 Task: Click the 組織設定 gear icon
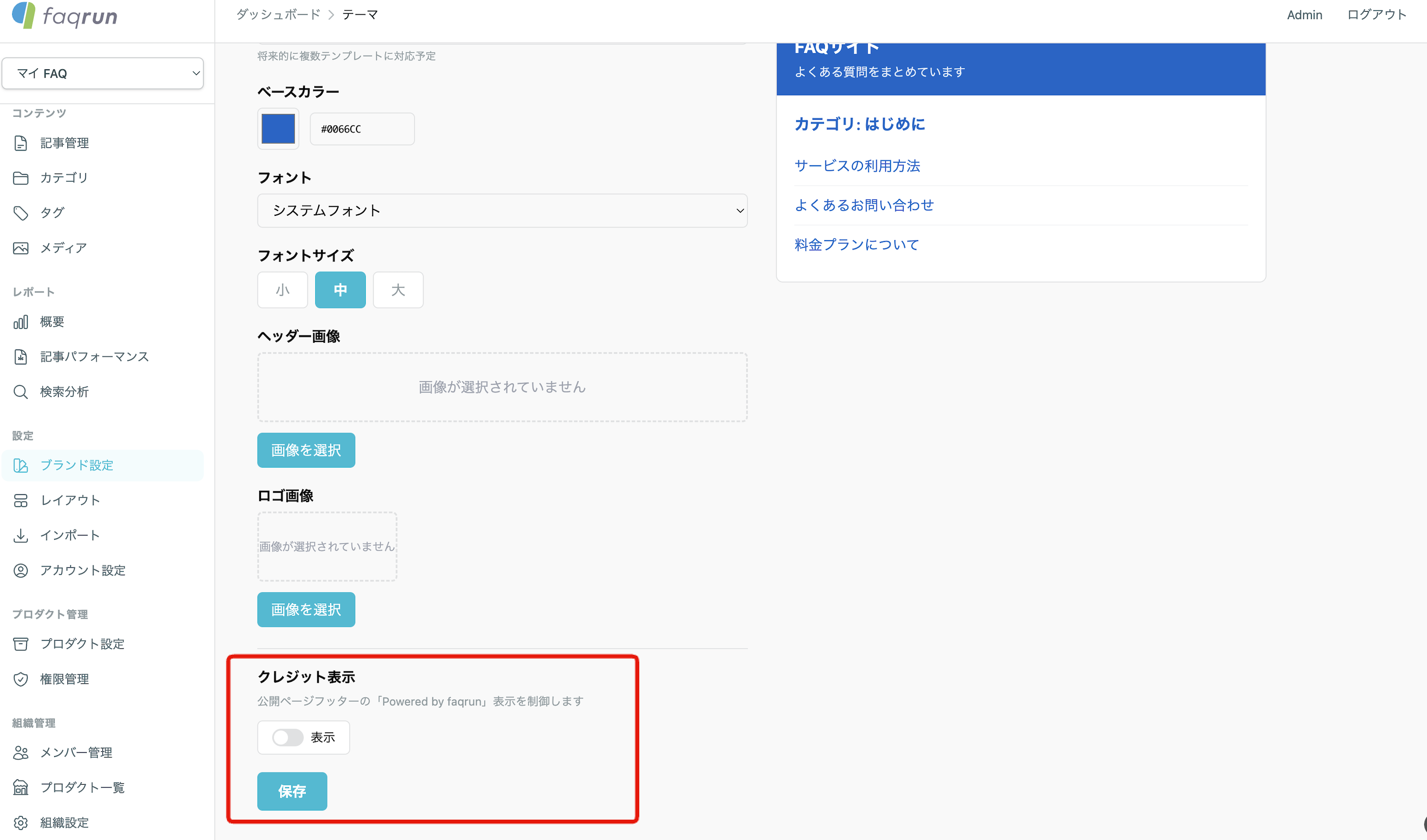(21, 823)
